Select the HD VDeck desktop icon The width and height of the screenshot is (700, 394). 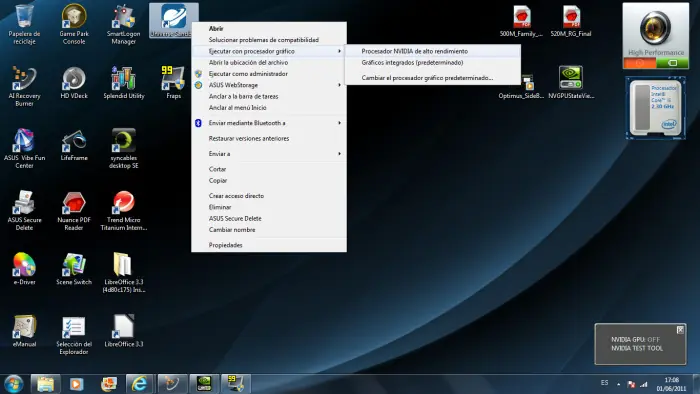pos(74,83)
